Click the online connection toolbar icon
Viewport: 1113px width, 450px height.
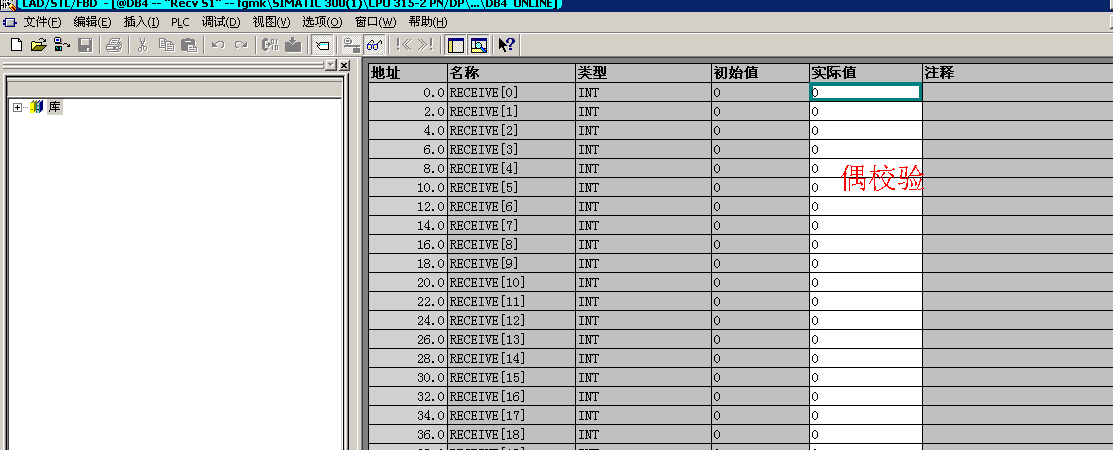point(351,45)
